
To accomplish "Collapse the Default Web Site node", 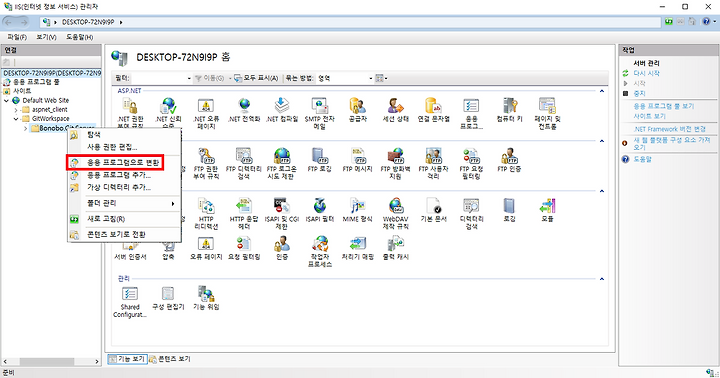I will point(6,101).
